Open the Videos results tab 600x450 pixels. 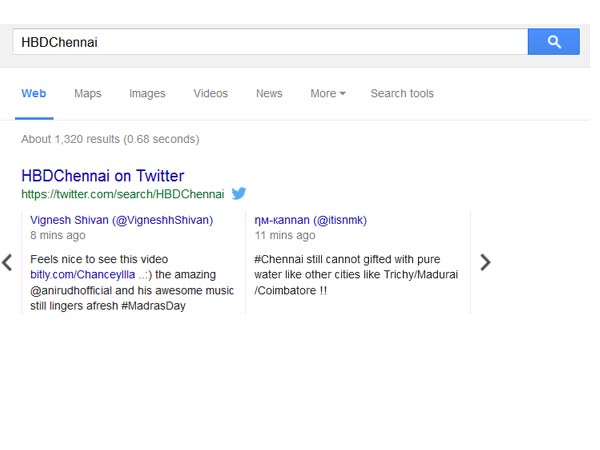pyautogui.click(x=210, y=93)
